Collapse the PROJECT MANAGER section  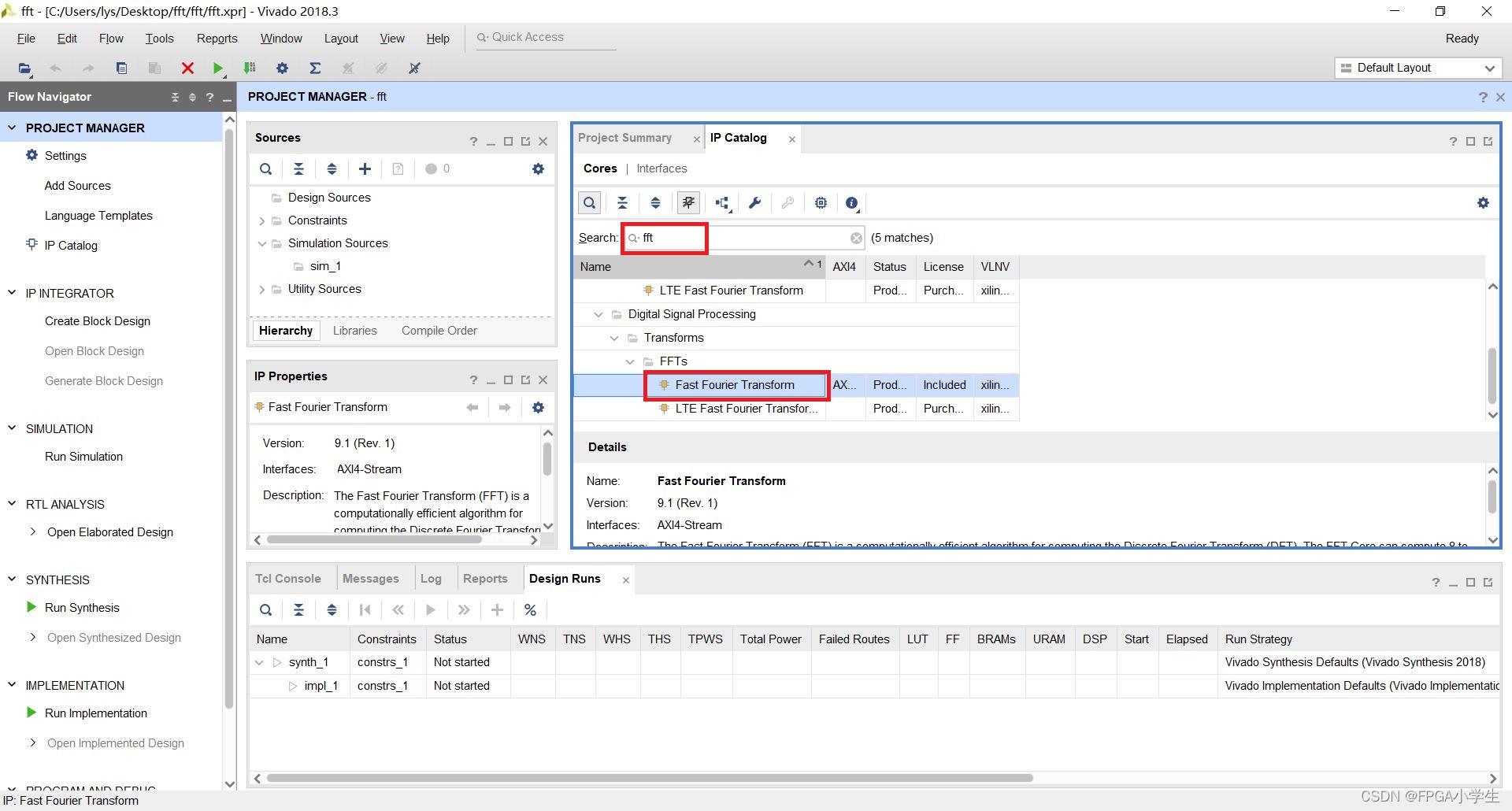(12, 128)
